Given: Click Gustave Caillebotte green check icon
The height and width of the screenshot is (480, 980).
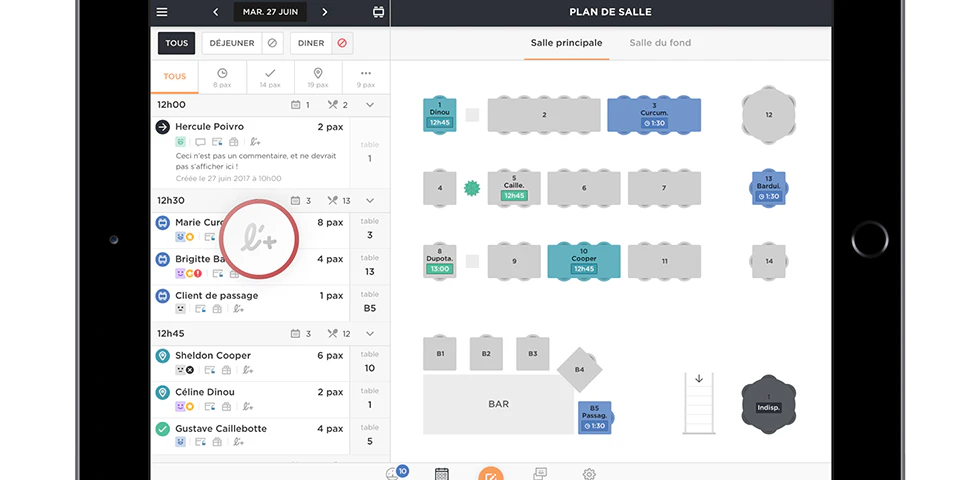Looking at the screenshot, I should coord(162,429).
